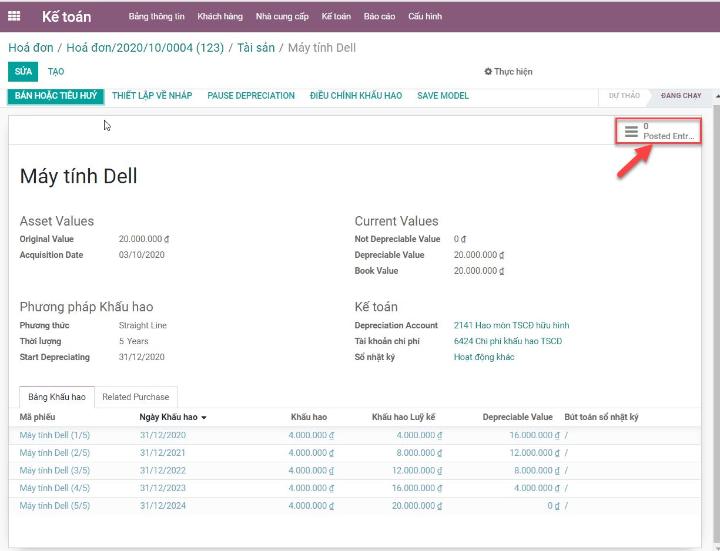Select the DỰ THẢO status stage
The width and height of the screenshot is (720, 551).
[x=624, y=96]
